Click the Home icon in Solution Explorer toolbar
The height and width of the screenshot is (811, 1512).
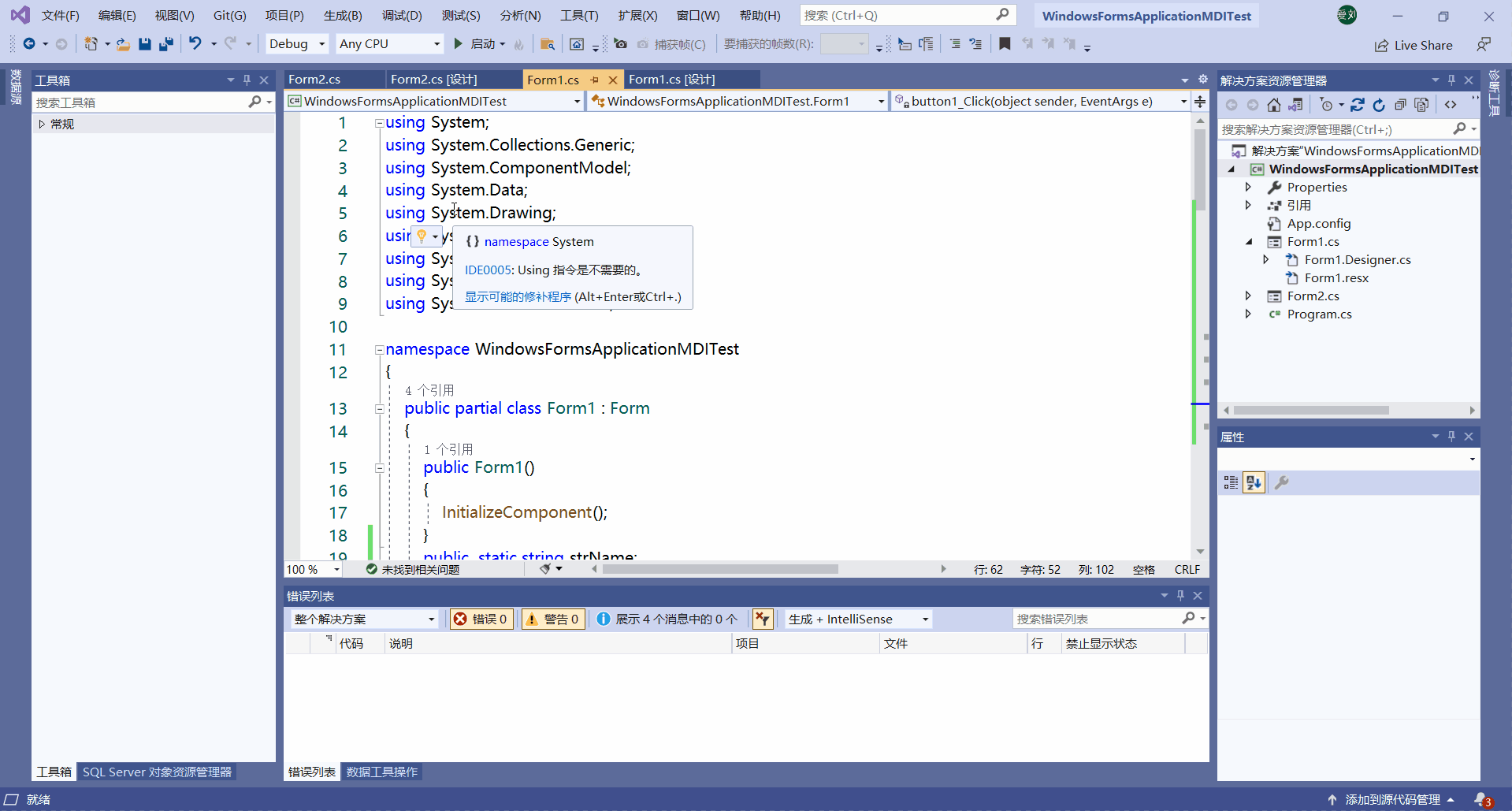coord(1274,105)
